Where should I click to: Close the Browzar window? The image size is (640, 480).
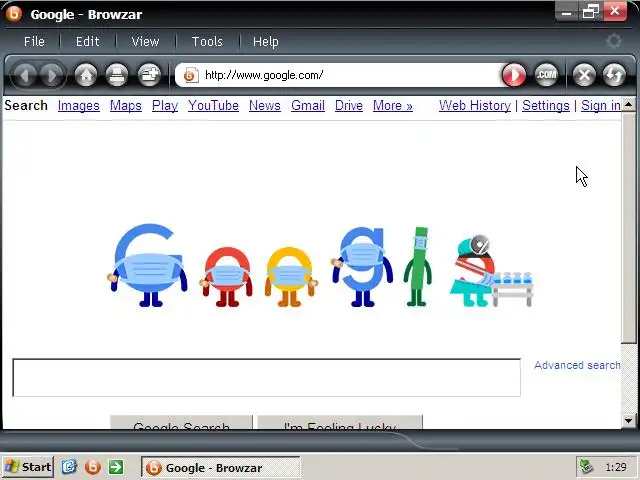[x=615, y=12]
